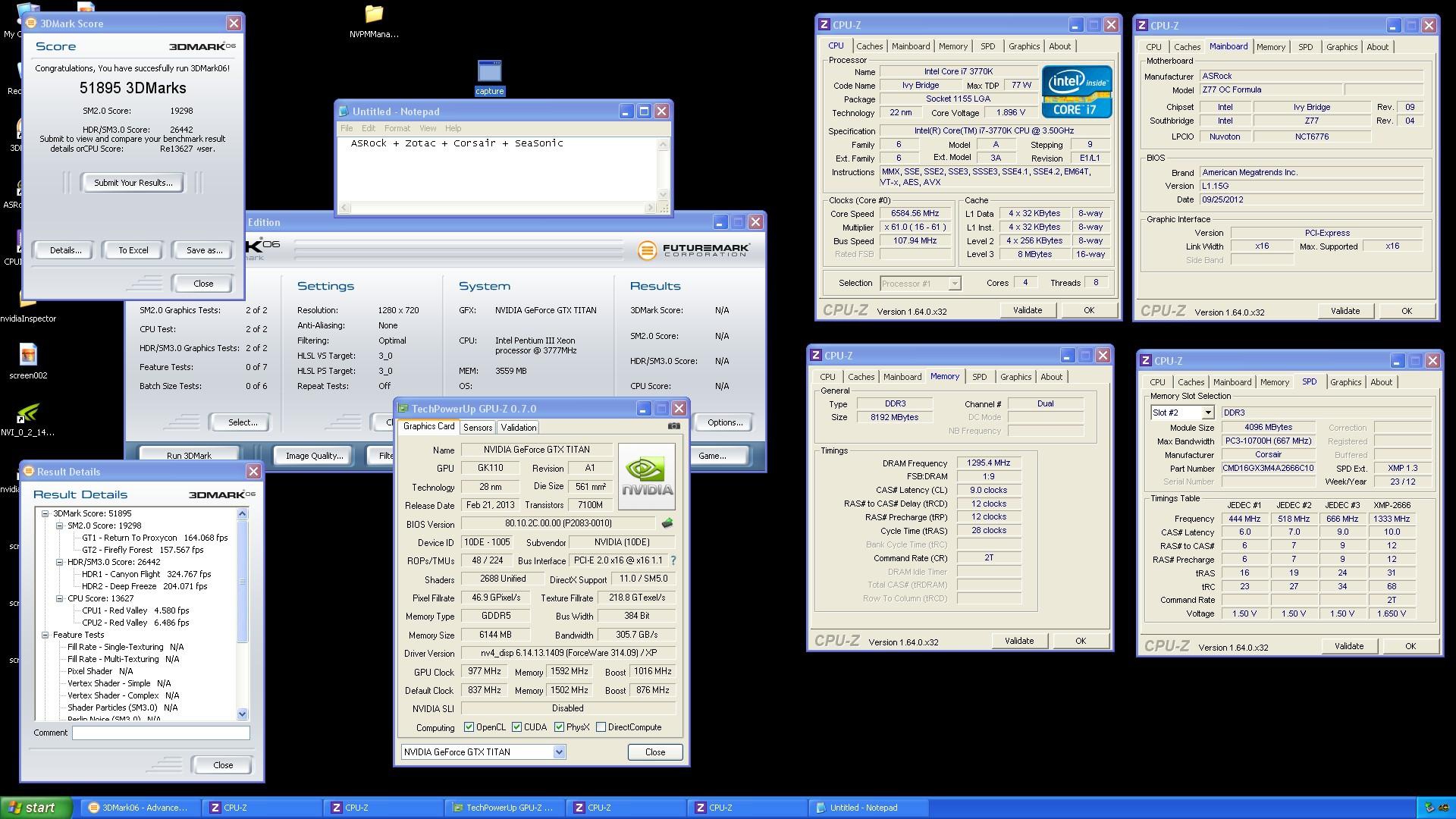
Task: Click the system tray icons area
Action: click(1436, 808)
